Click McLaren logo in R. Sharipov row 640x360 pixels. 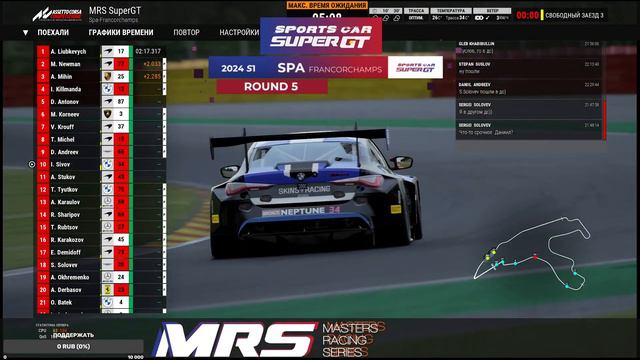[107, 215]
